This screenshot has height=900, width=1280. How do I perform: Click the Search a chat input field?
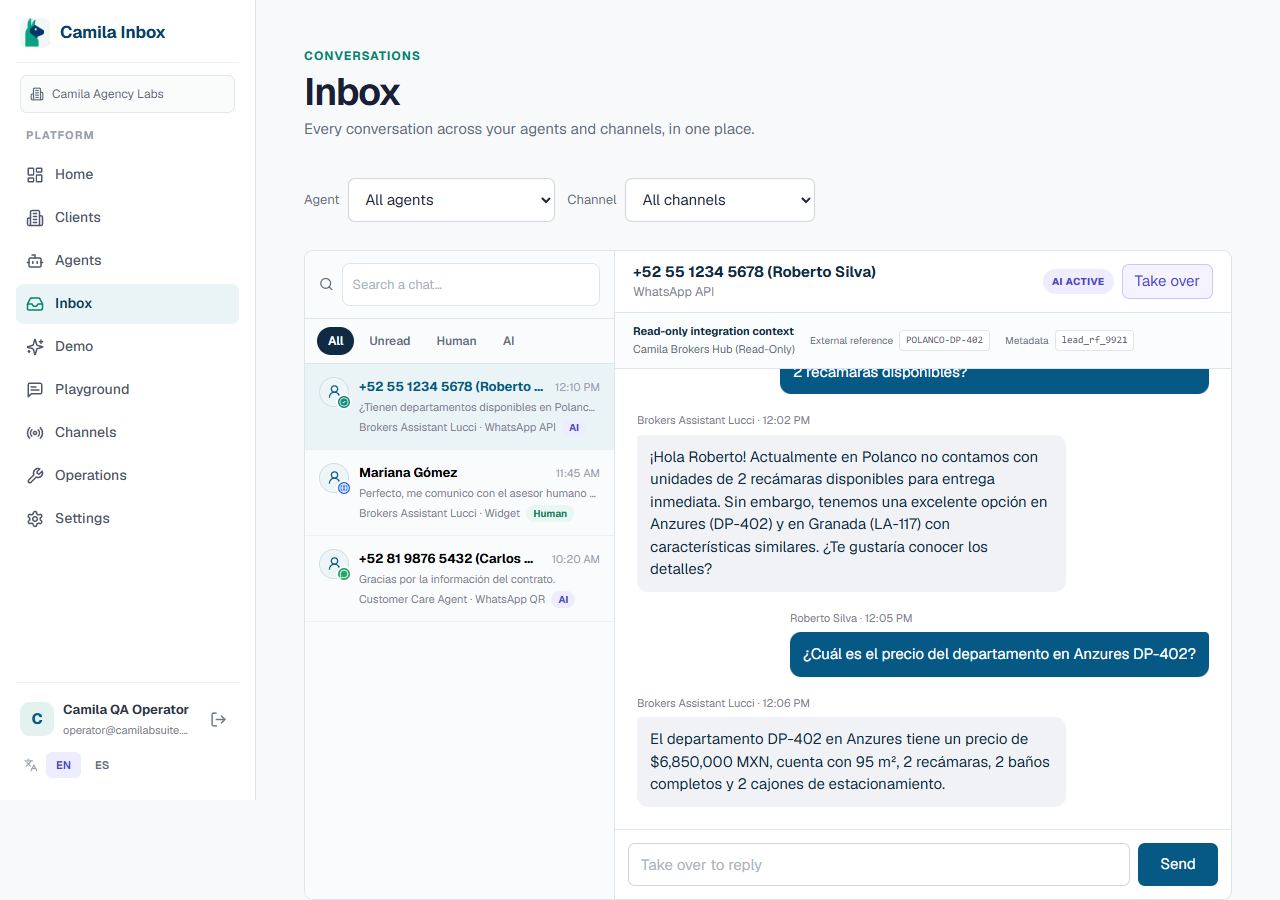click(471, 285)
